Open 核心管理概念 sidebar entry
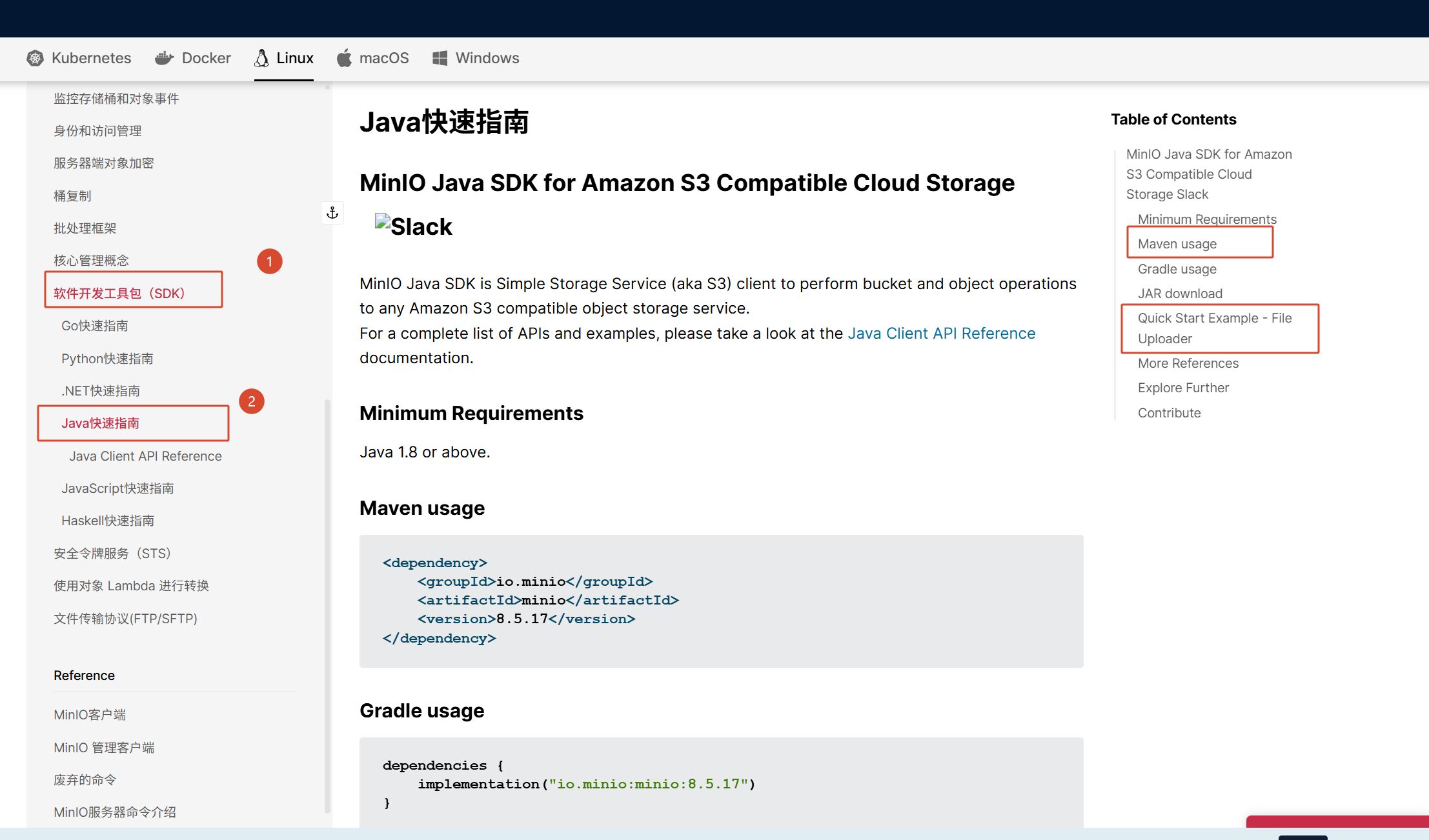This screenshot has width=1429, height=840. (91, 261)
